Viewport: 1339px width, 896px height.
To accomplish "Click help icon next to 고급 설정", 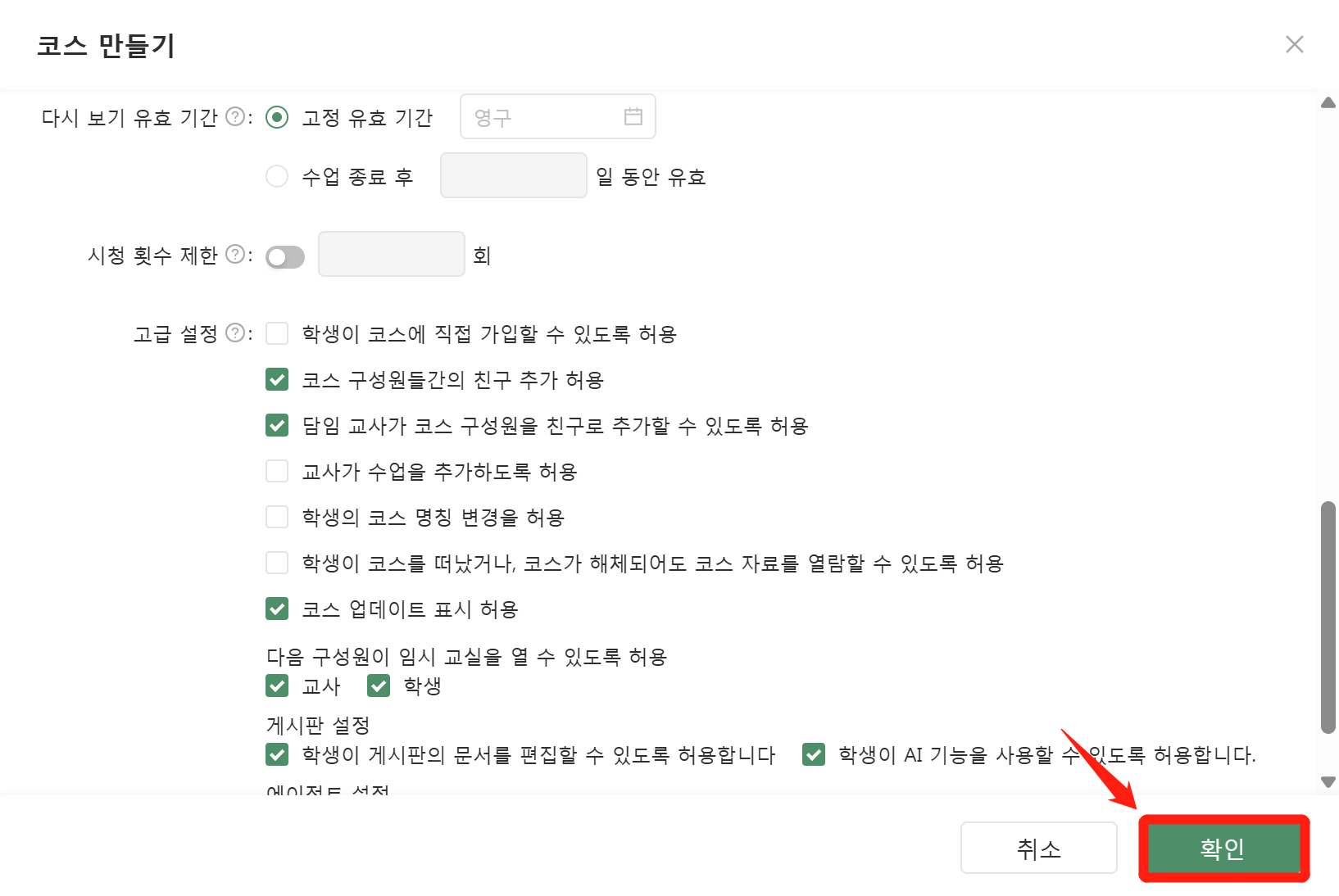I will click(234, 333).
